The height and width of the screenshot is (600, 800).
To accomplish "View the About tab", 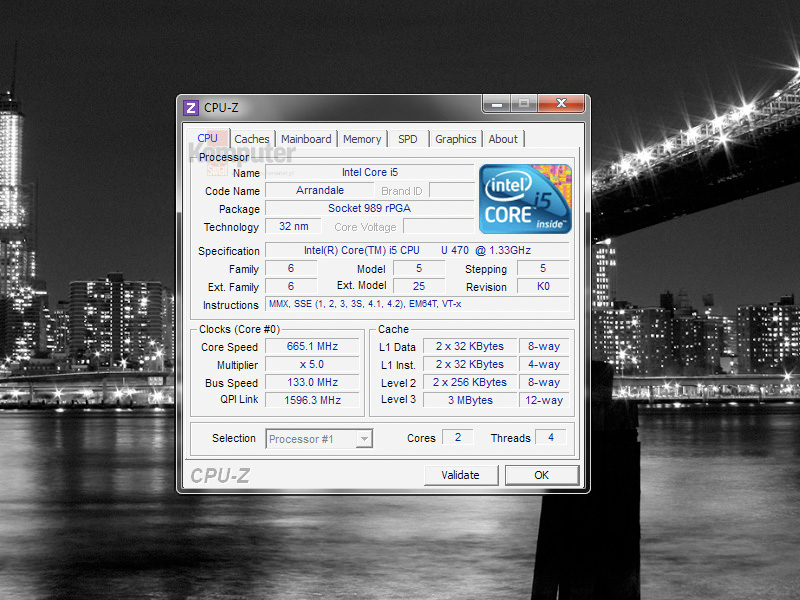I will (x=503, y=139).
